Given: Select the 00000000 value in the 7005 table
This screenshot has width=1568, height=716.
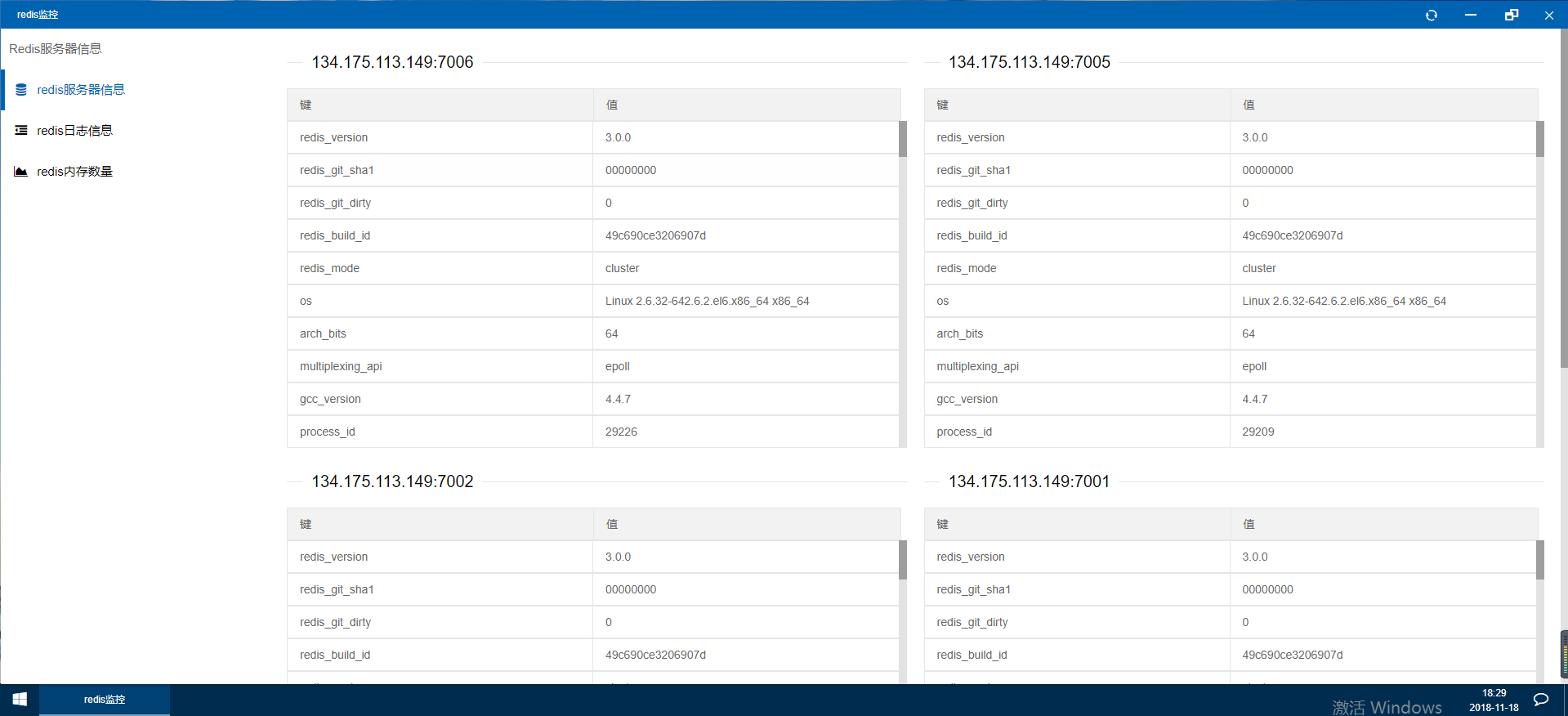Looking at the screenshot, I should 1268,170.
